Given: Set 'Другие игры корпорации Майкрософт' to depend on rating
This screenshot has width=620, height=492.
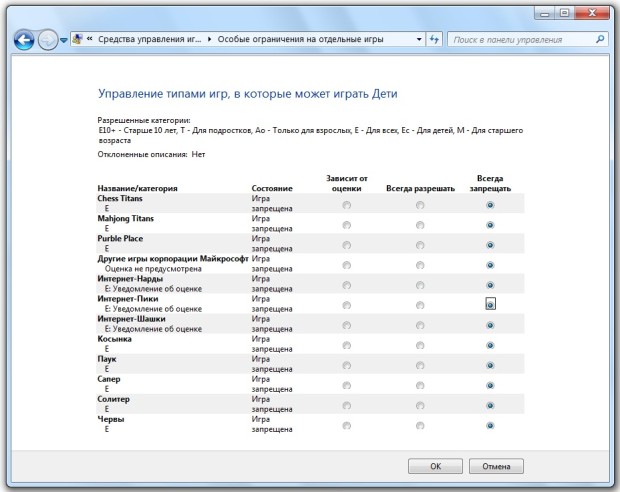Looking at the screenshot, I should (x=346, y=265).
